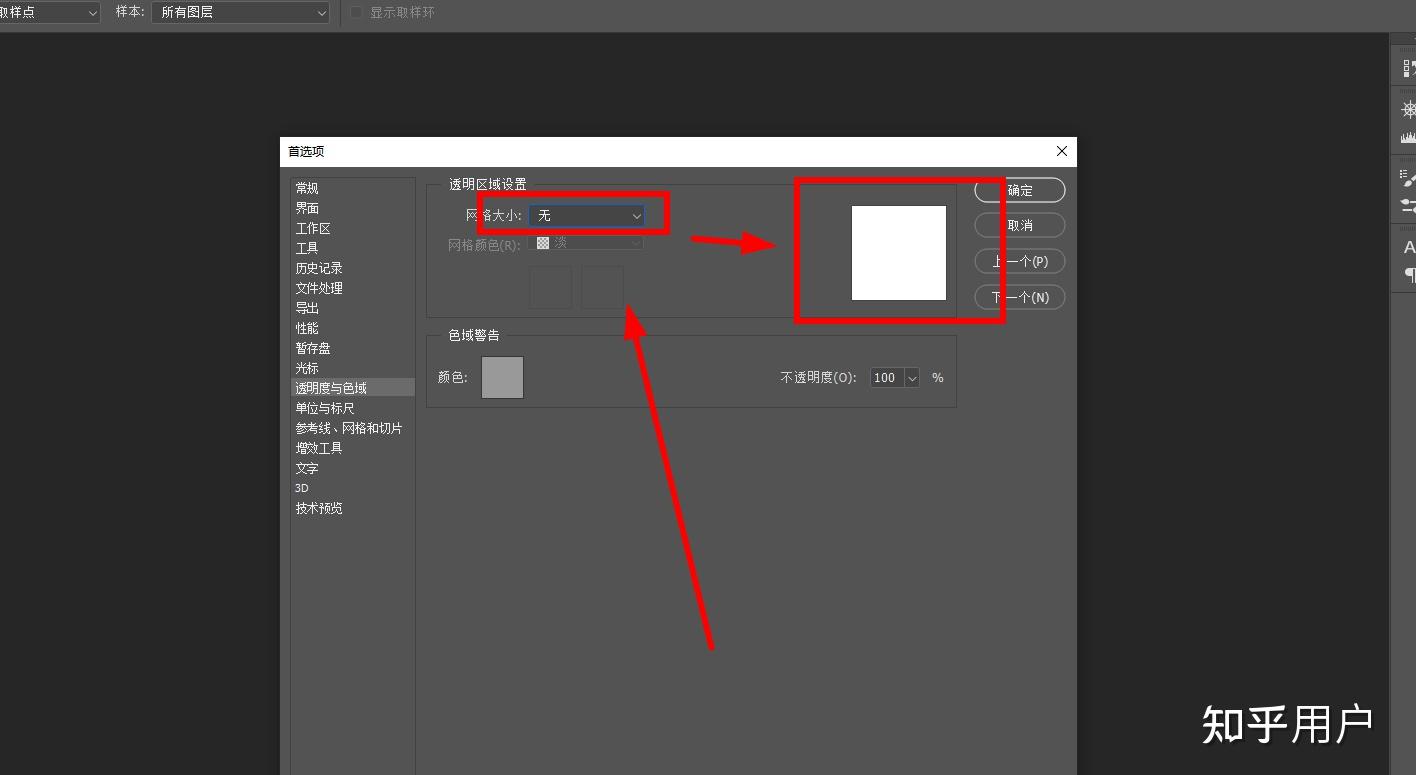The image size is (1416, 775).
Task: Click the 确定 button
Action: point(1020,190)
